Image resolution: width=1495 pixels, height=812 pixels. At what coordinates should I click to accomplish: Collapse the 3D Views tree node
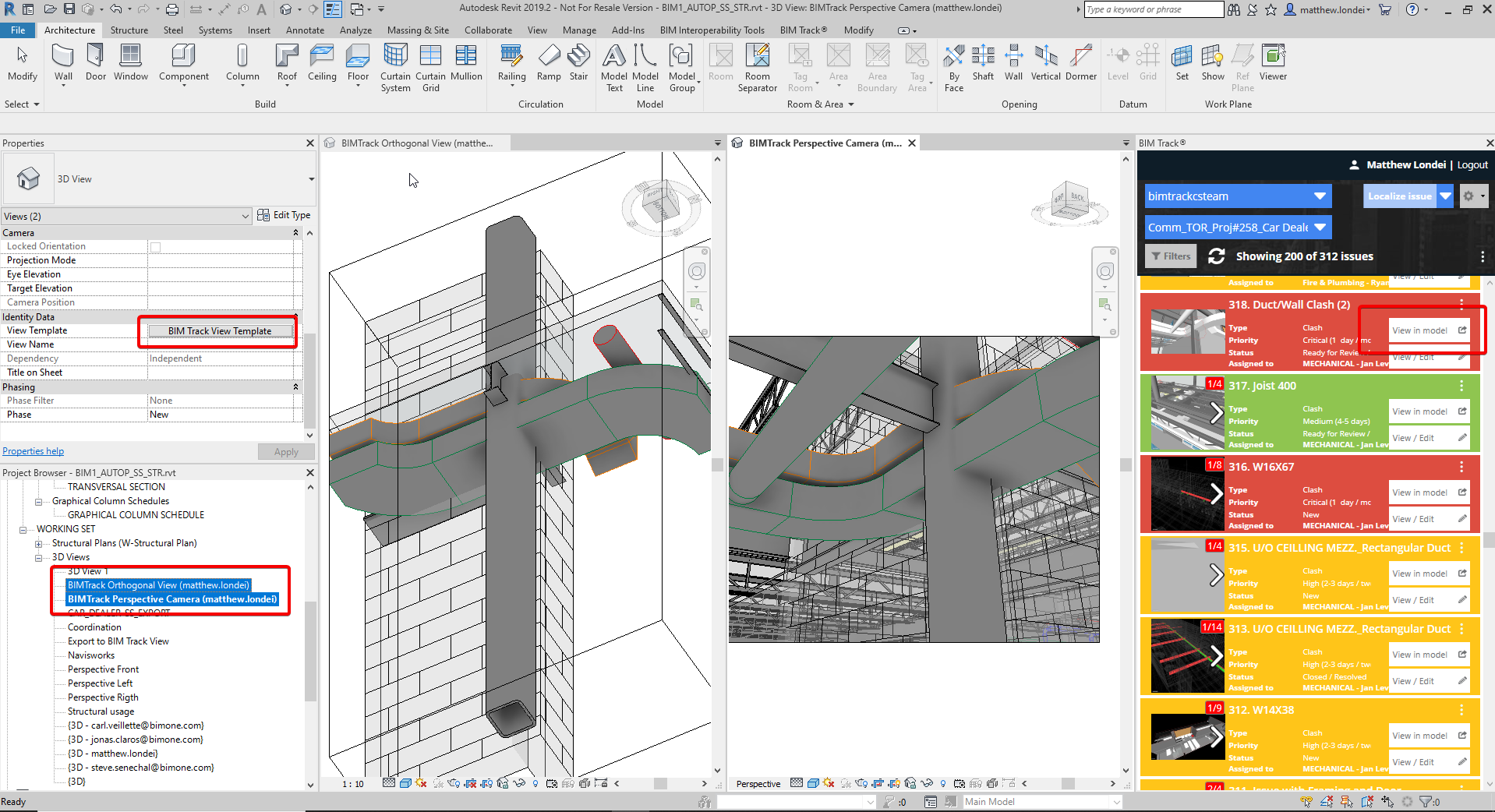(x=38, y=558)
